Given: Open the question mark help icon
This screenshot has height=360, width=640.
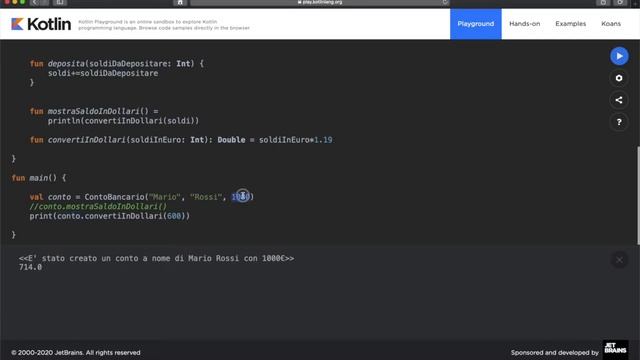Looking at the screenshot, I should 619,122.
